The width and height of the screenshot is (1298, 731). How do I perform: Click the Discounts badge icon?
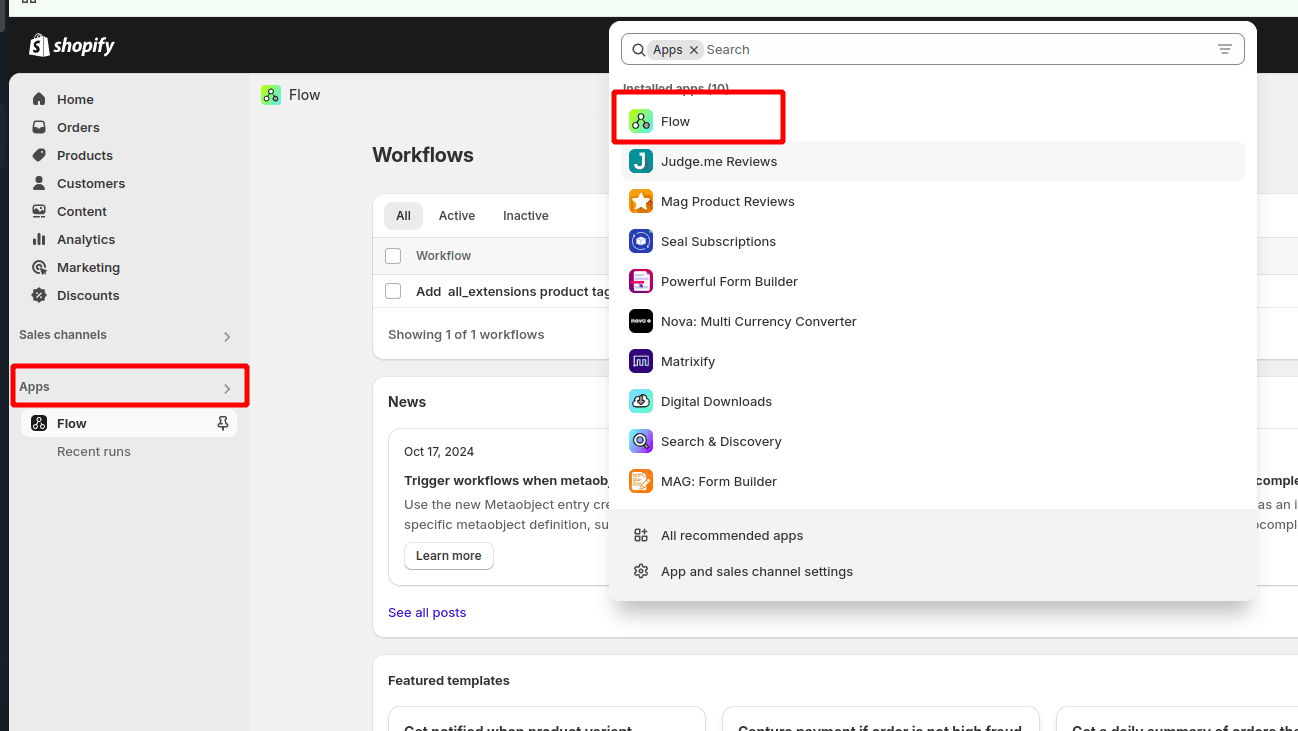pos(39,295)
